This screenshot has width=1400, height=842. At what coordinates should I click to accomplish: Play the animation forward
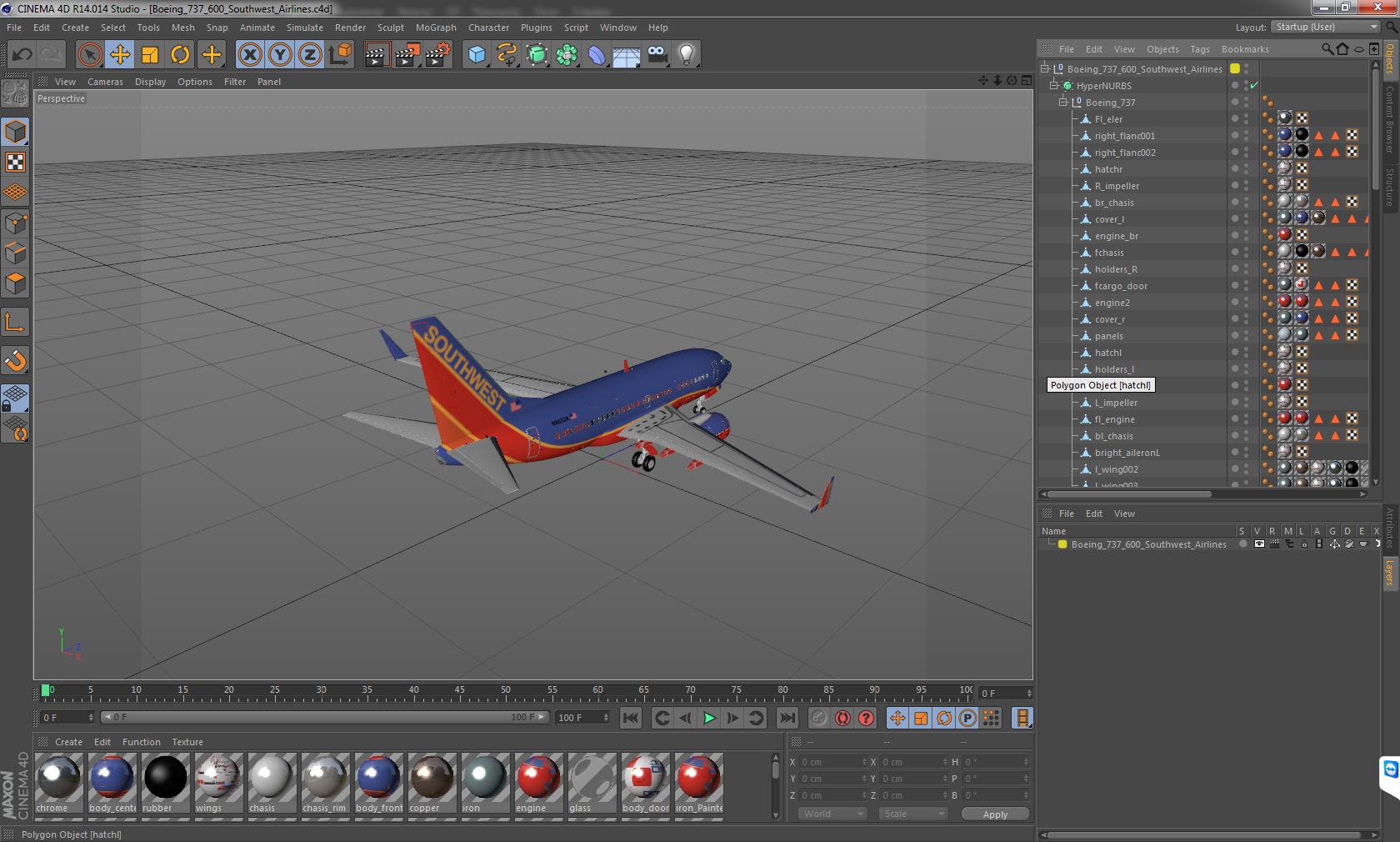click(x=709, y=718)
